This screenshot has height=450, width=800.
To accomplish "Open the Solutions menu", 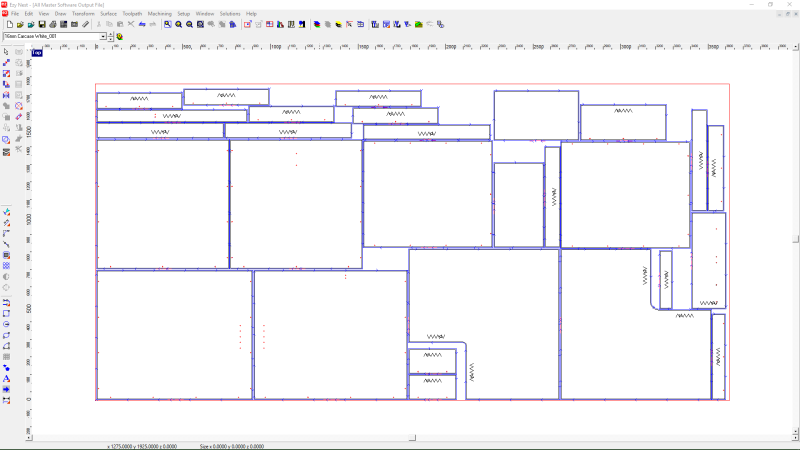I will [x=230, y=13].
